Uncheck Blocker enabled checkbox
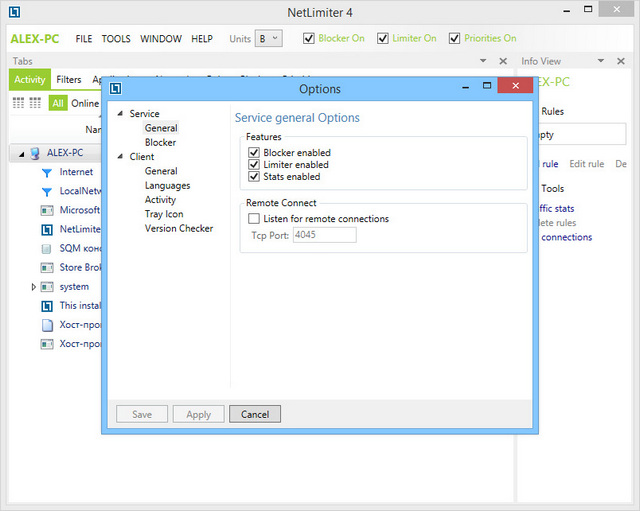The height and width of the screenshot is (511, 640). 254,153
